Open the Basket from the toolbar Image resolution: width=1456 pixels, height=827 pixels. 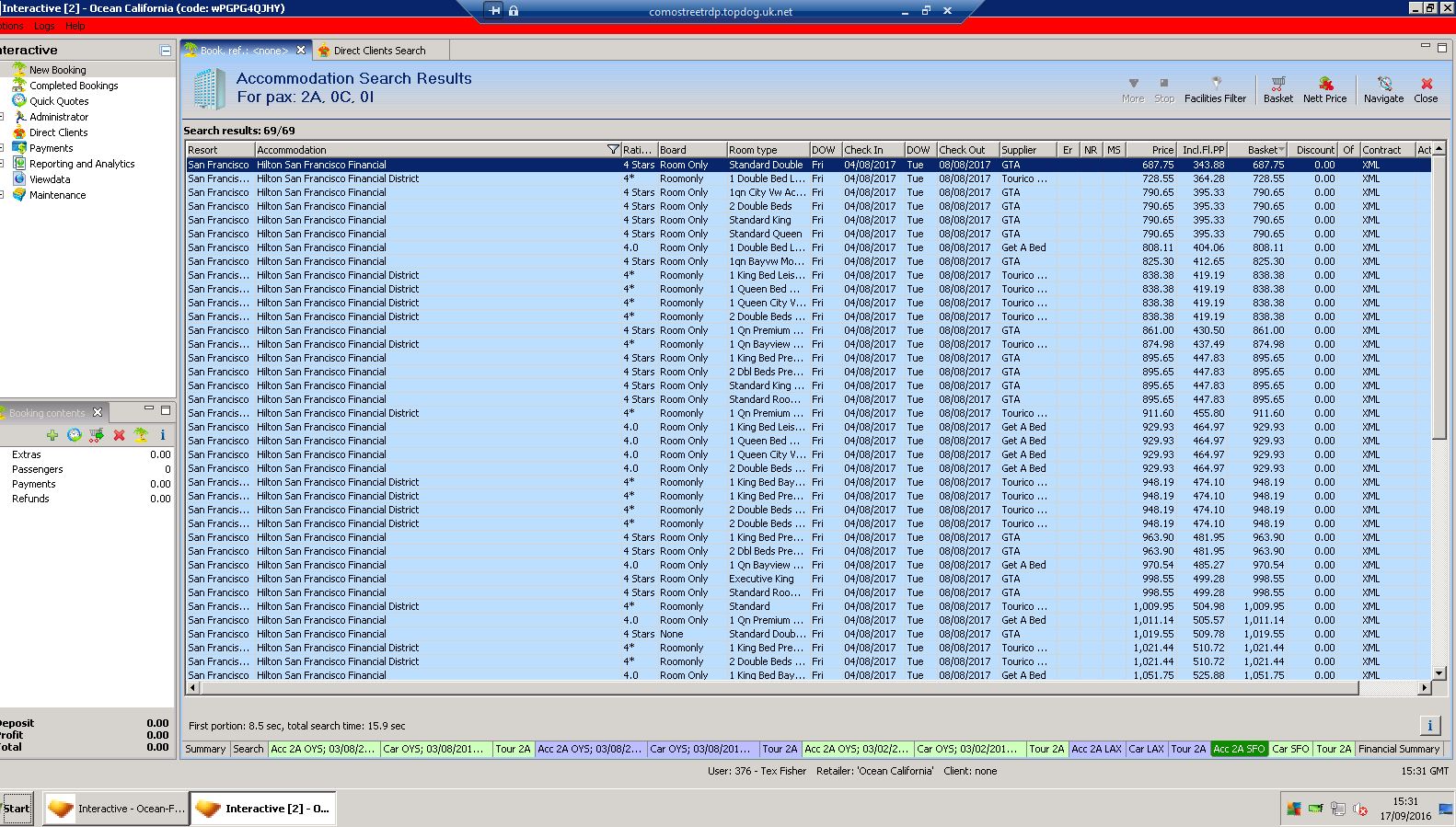(x=1277, y=89)
